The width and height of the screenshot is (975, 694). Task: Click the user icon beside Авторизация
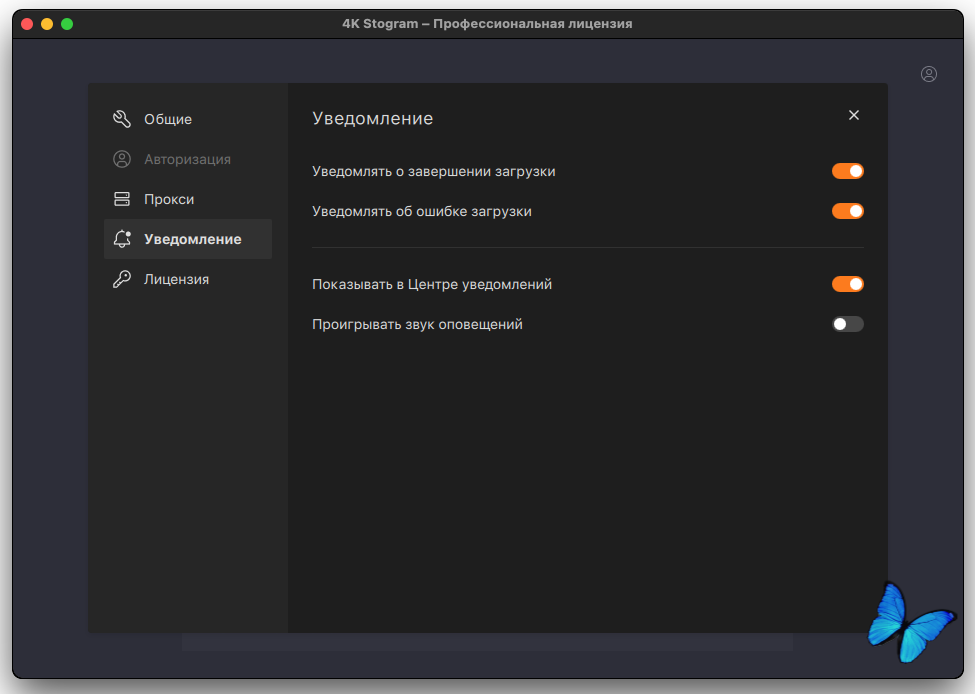(122, 159)
